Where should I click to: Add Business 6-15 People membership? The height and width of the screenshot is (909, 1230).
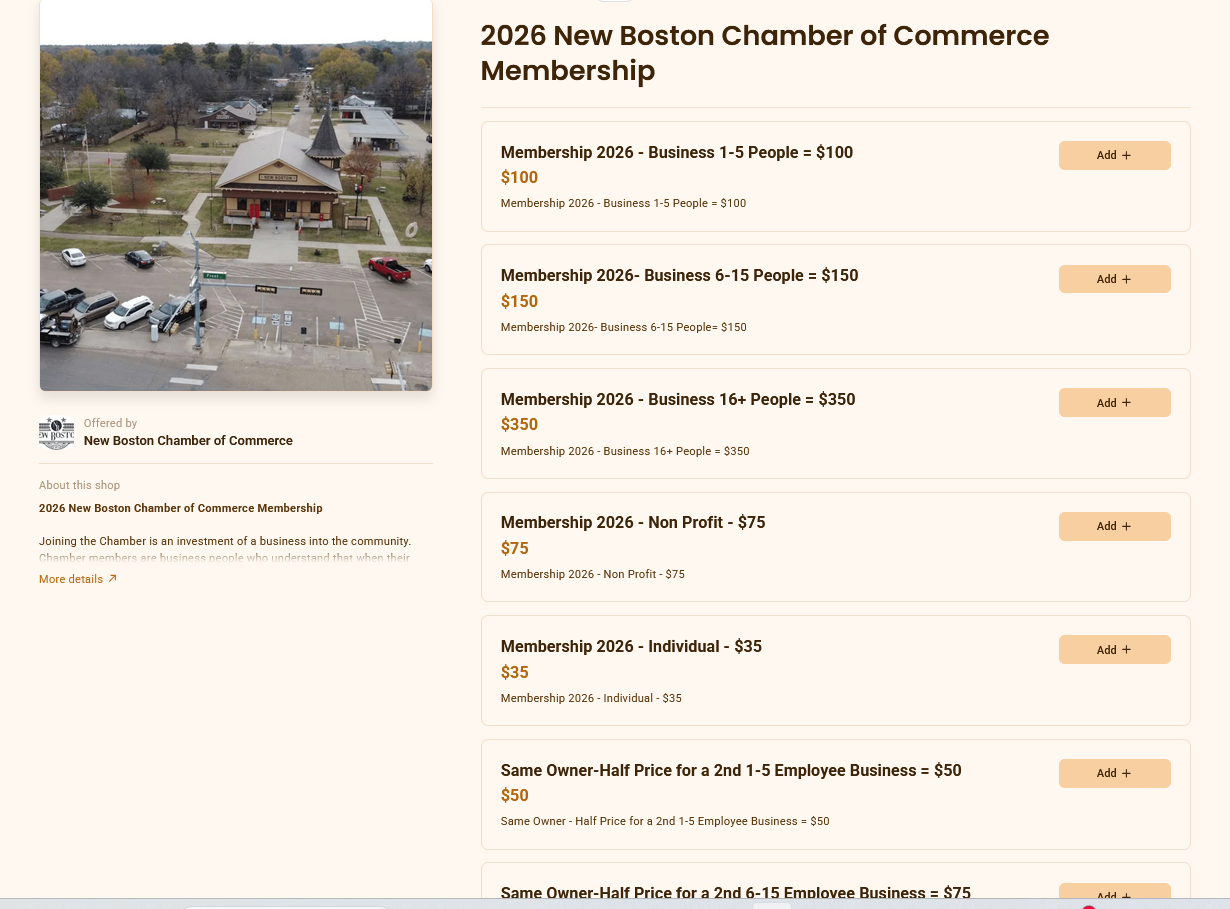(x=1114, y=279)
